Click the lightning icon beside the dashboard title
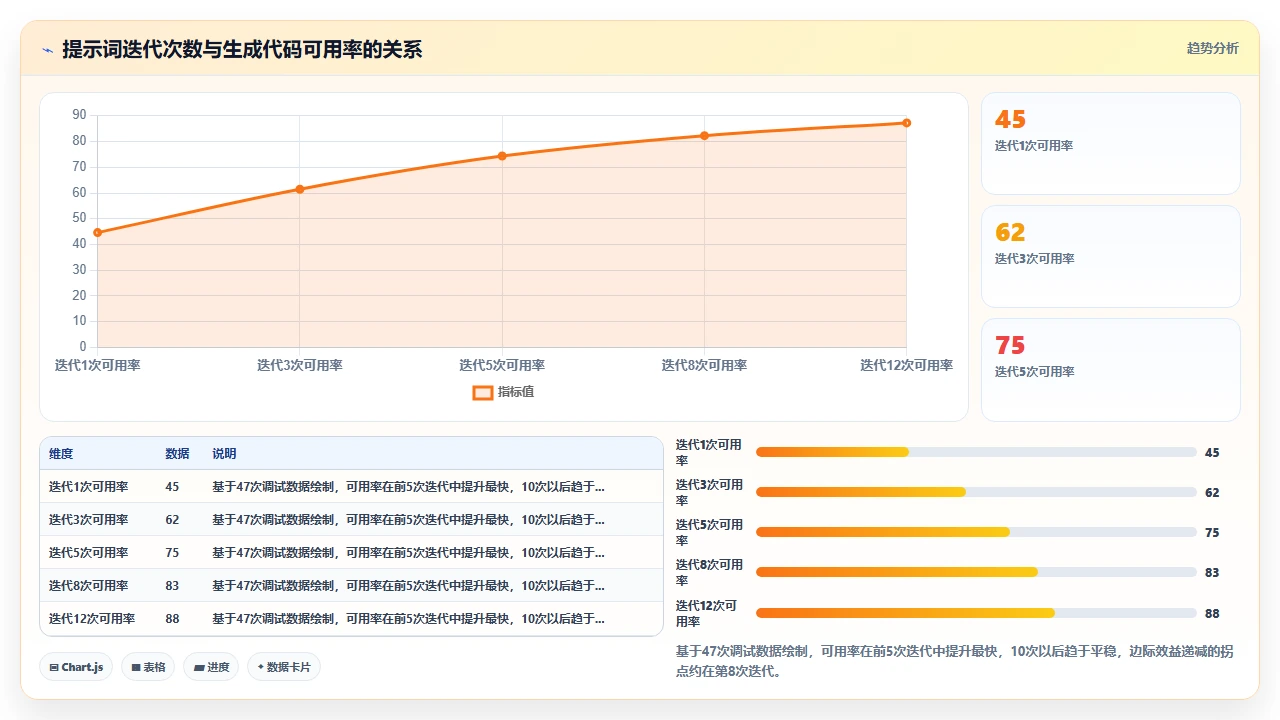This screenshot has height=720, width=1280. coord(48,49)
